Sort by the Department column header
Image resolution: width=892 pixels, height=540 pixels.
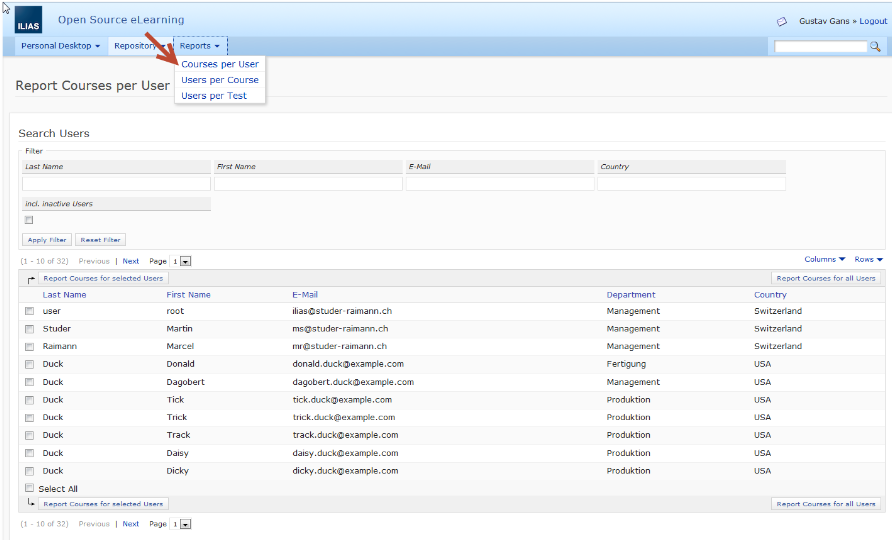[631, 295]
